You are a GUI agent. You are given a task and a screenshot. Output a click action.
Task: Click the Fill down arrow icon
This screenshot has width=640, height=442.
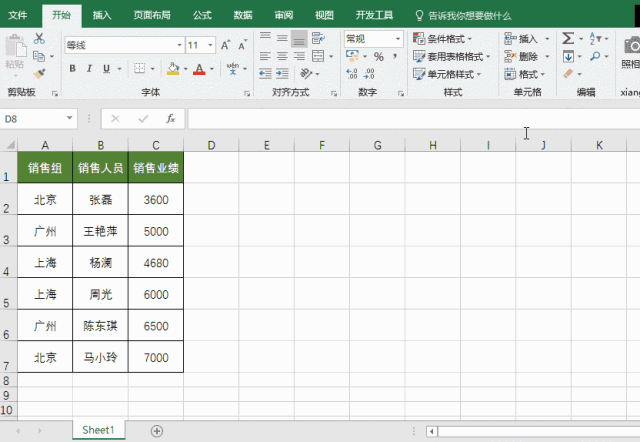point(568,56)
